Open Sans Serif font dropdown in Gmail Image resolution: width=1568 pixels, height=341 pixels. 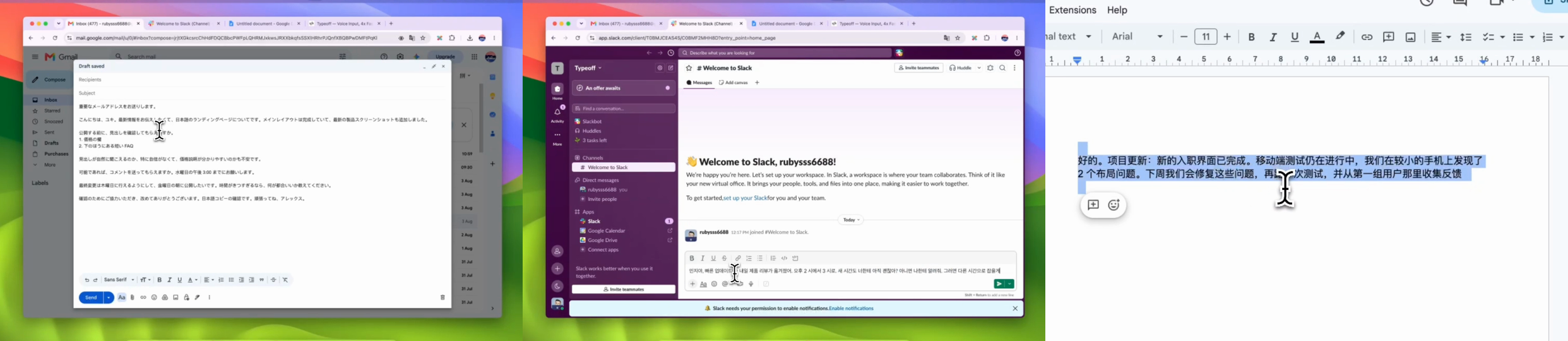[119, 280]
